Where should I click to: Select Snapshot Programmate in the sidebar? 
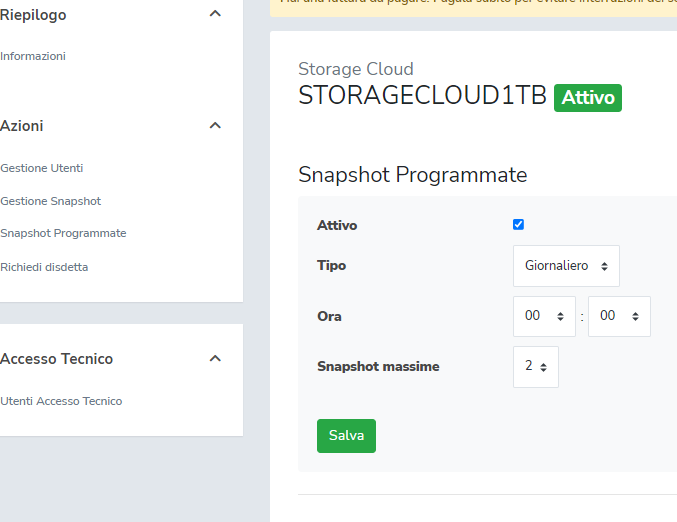(63, 233)
